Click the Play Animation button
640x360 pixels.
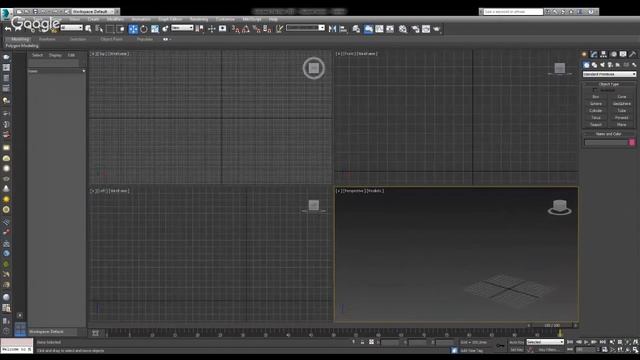(x=587, y=342)
